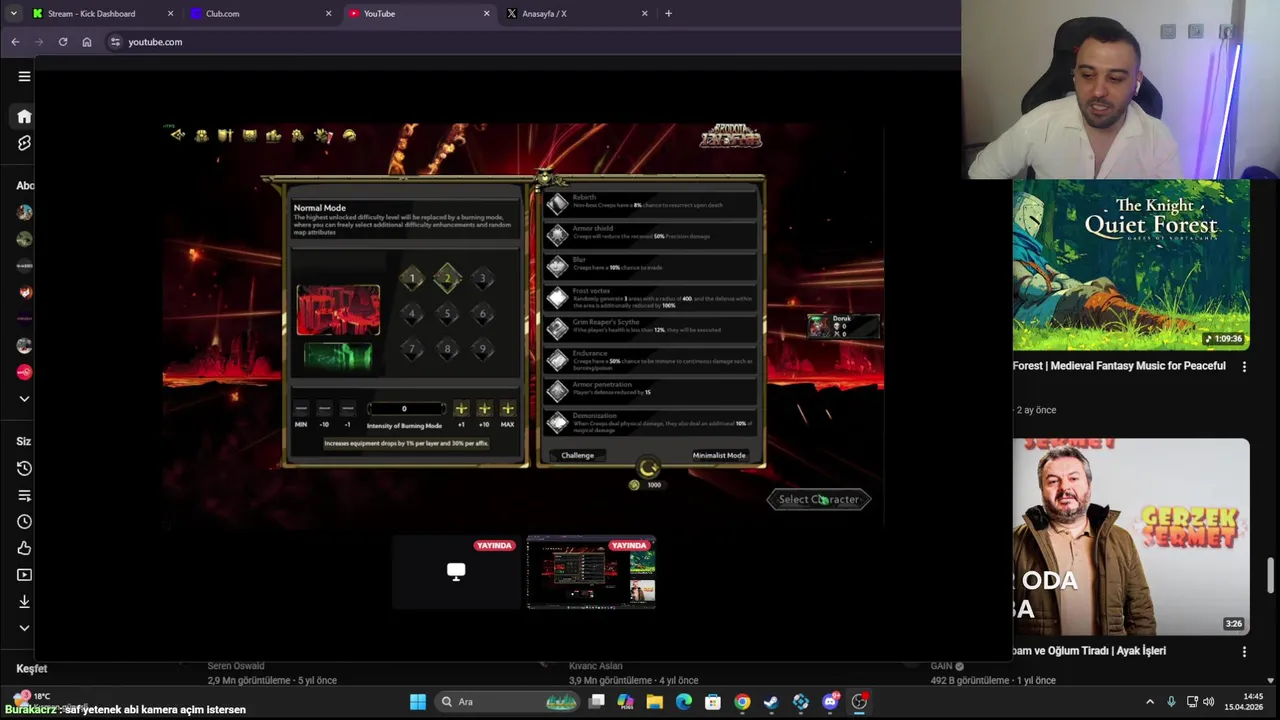Open Playlists icon in YouTube sidebar
Image resolution: width=1280 pixels, height=720 pixels.
pyautogui.click(x=24, y=495)
